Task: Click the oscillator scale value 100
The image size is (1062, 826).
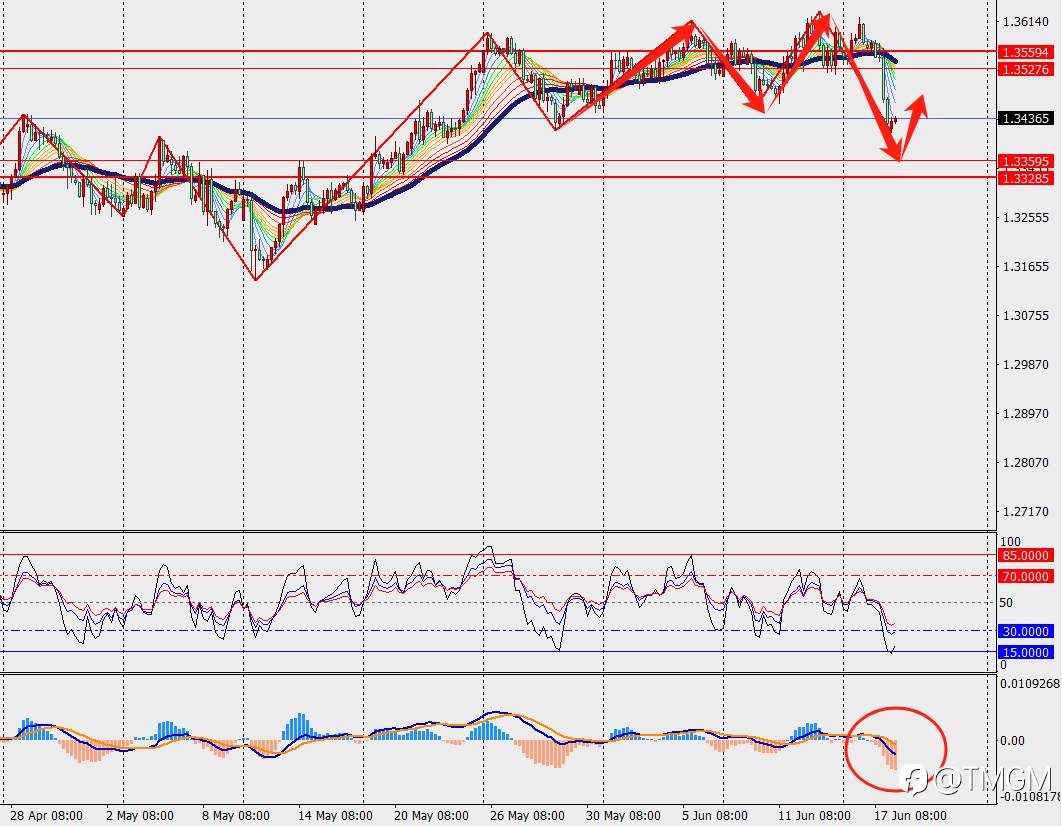Action: coord(1010,542)
